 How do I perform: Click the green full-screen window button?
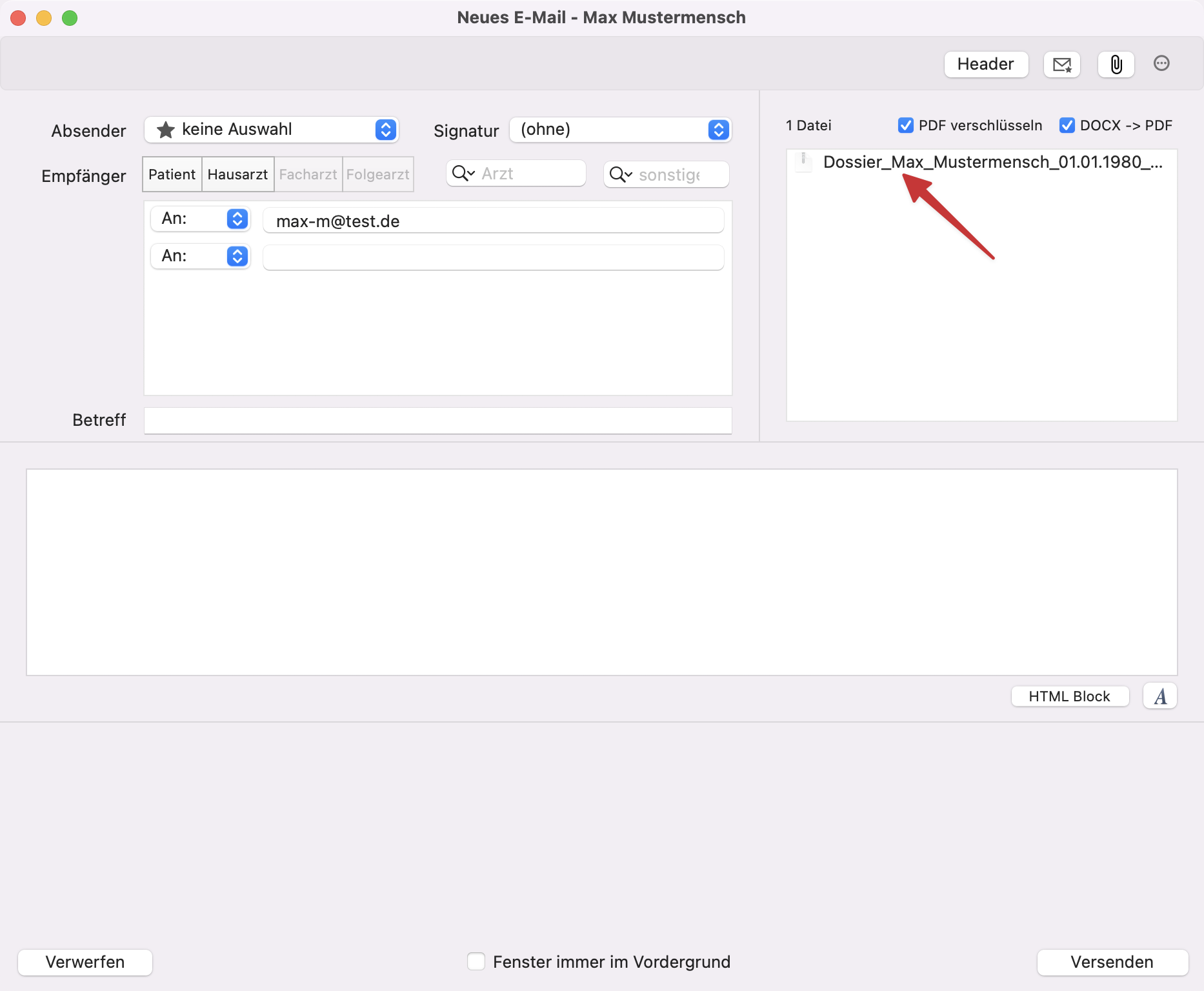point(70,18)
